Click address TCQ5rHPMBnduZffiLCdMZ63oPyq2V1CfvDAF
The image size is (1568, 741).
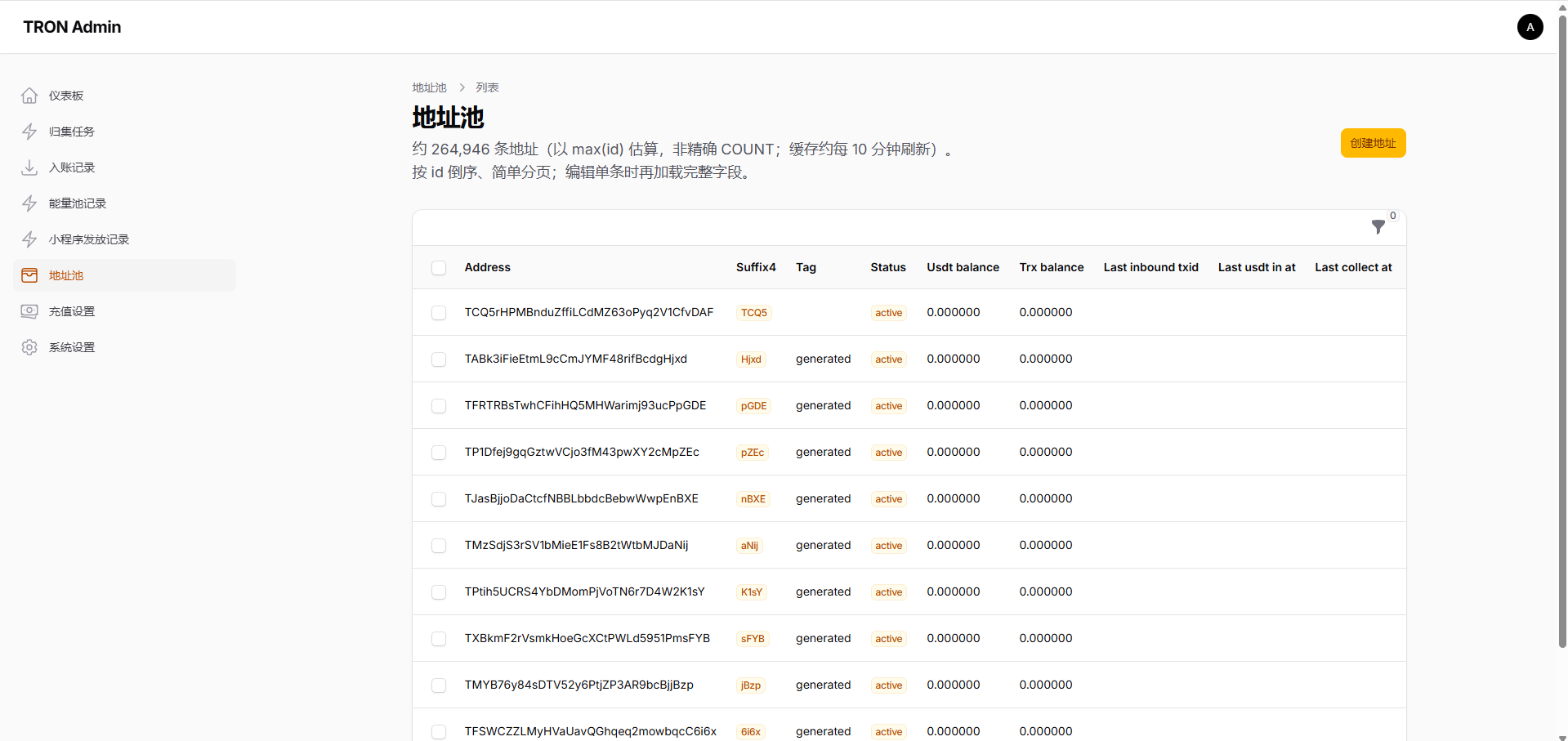click(x=589, y=312)
